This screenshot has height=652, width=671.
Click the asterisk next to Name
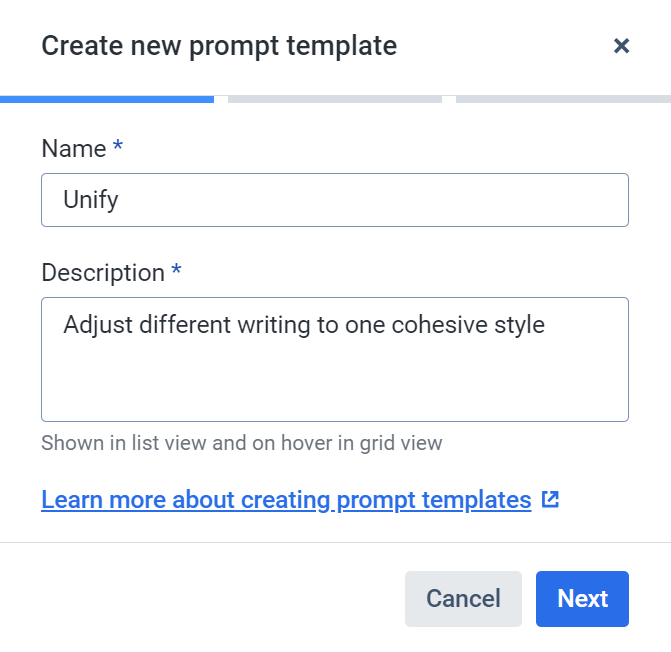click(118, 145)
